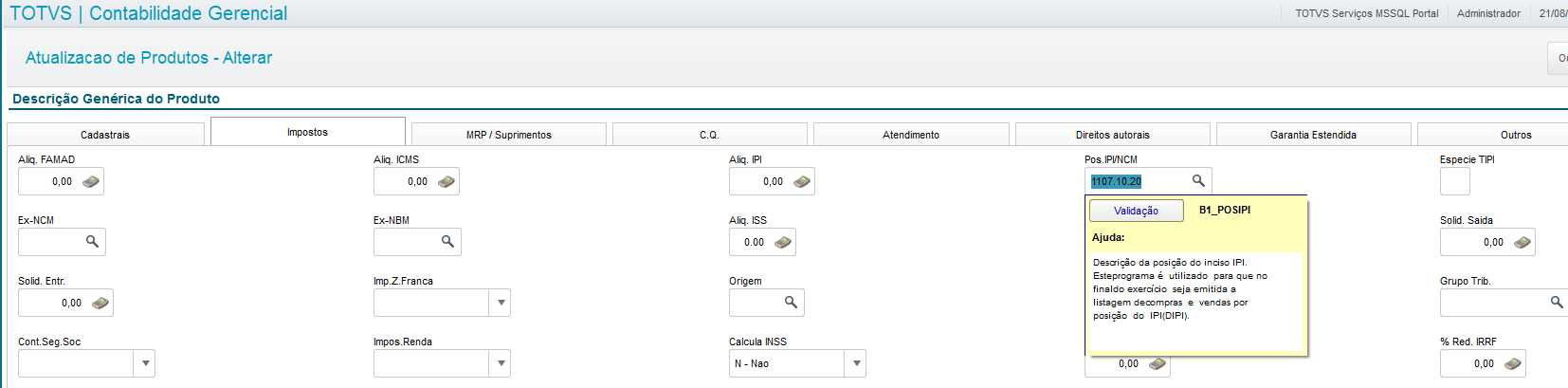Click calculator icon beside Aliq. ICMS
The image size is (1568, 388).
tap(447, 181)
